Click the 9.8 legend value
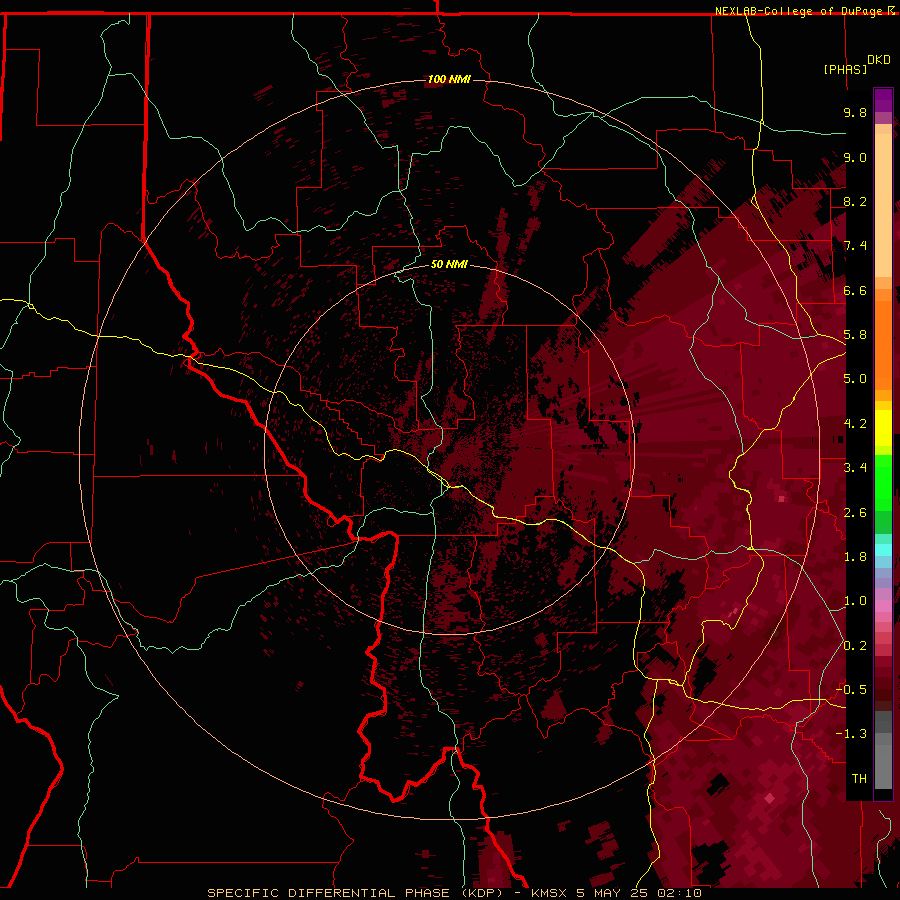The height and width of the screenshot is (900, 900). click(855, 112)
